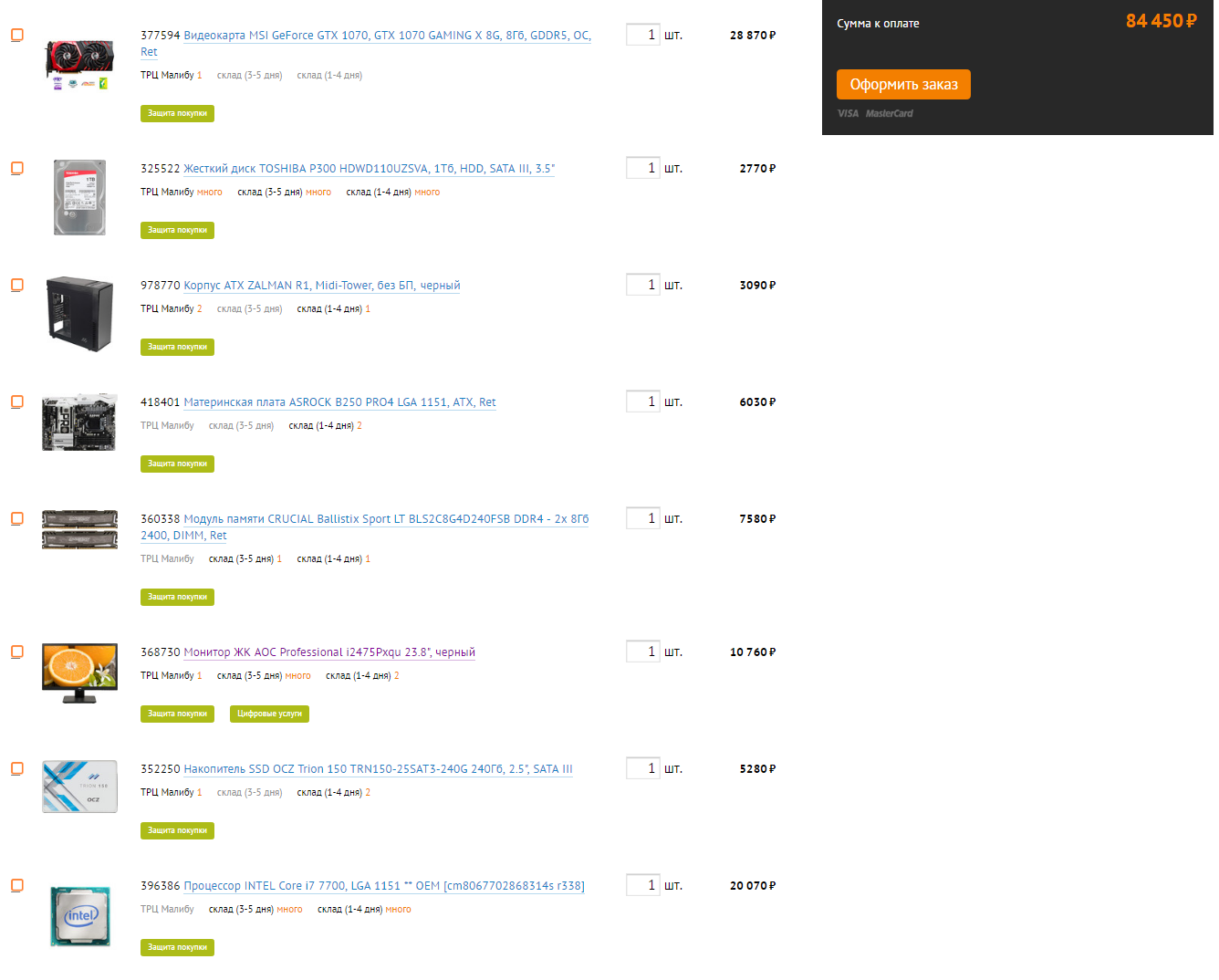Screen dimensions: 1219x980
Task: Click article number 396386
Action: pyautogui.click(x=161, y=886)
